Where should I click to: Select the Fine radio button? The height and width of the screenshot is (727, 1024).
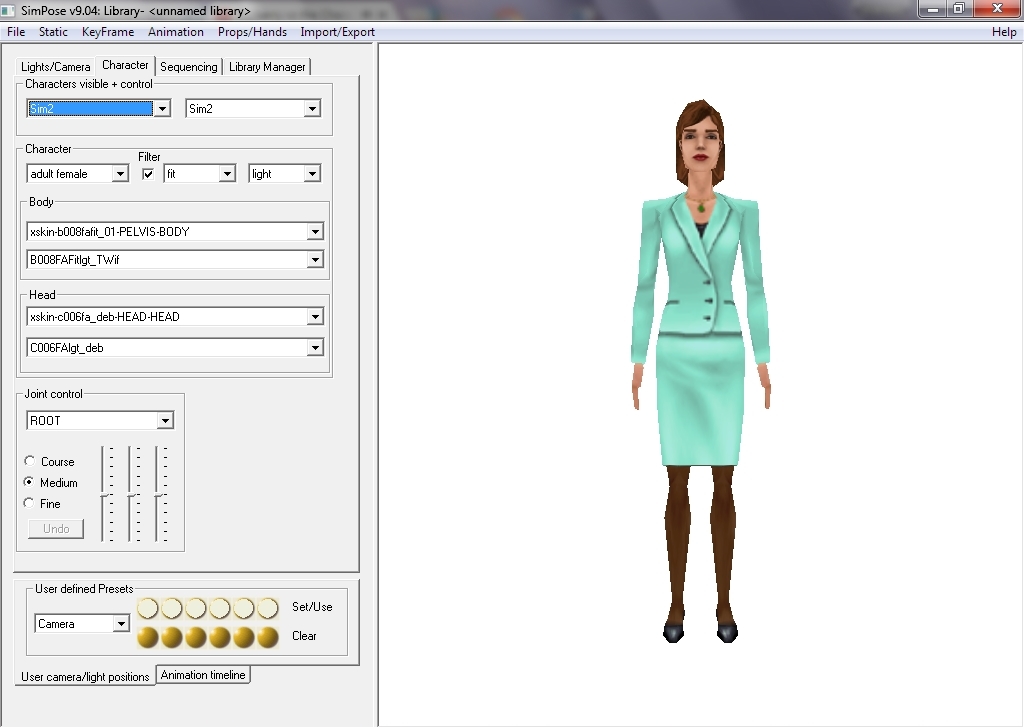tap(30, 504)
